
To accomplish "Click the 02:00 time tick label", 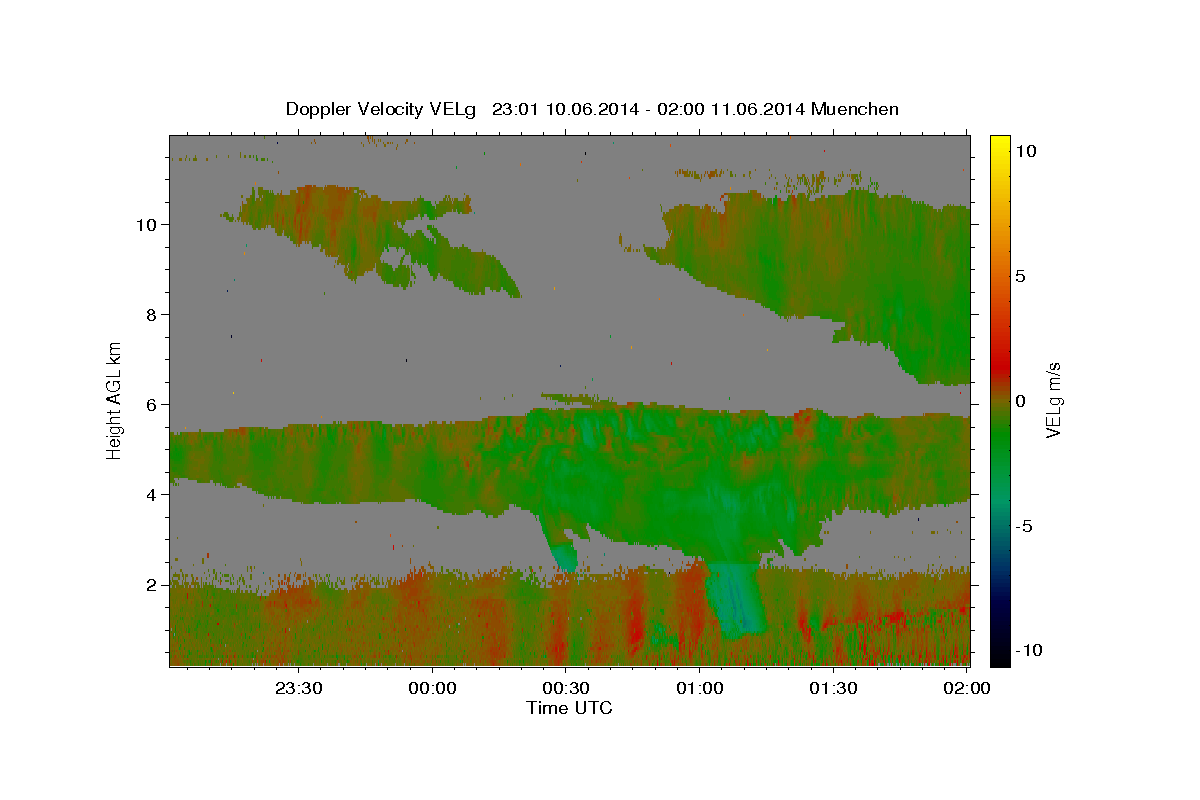I will click(967, 688).
